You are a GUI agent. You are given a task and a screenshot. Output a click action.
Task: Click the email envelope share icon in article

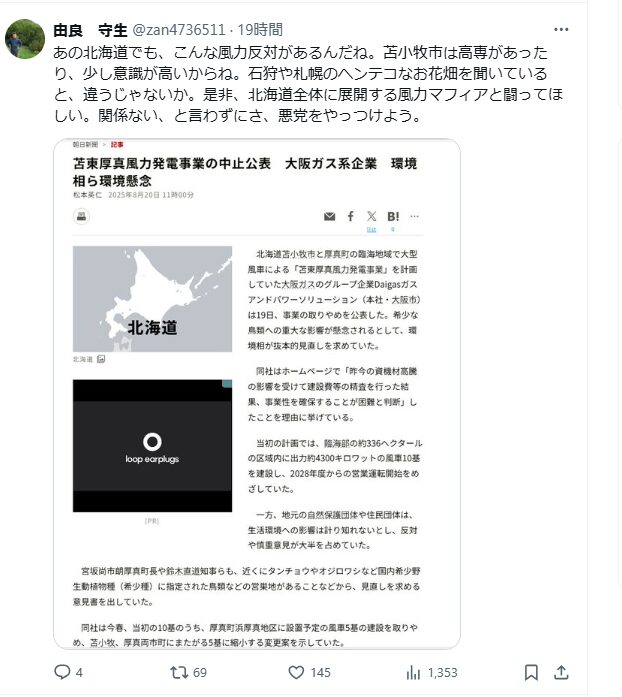point(329,216)
